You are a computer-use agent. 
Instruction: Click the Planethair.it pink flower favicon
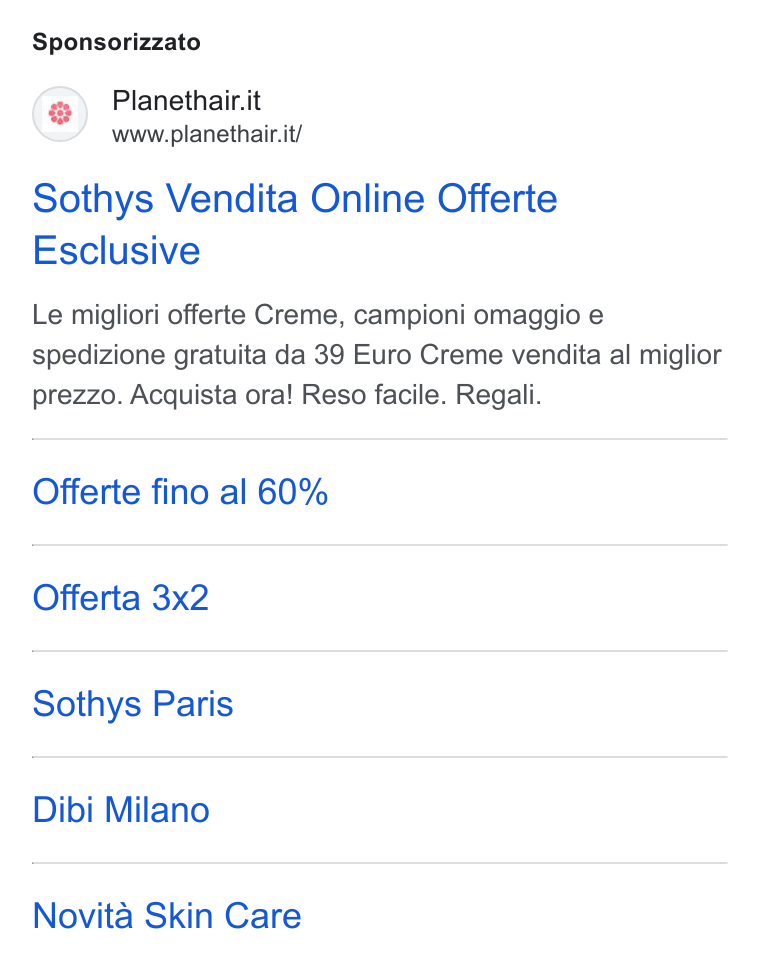tap(60, 114)
